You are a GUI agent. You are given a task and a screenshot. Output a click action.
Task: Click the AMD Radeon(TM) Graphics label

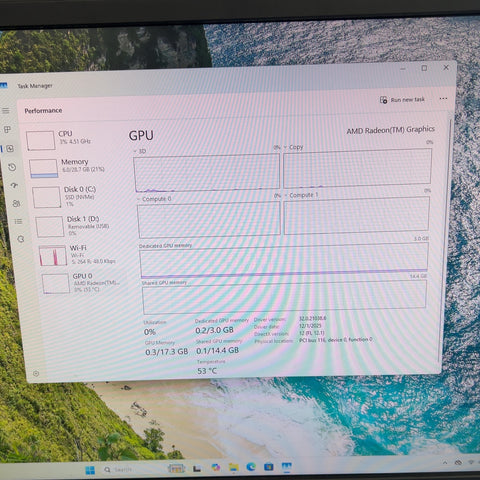(391, 130)
